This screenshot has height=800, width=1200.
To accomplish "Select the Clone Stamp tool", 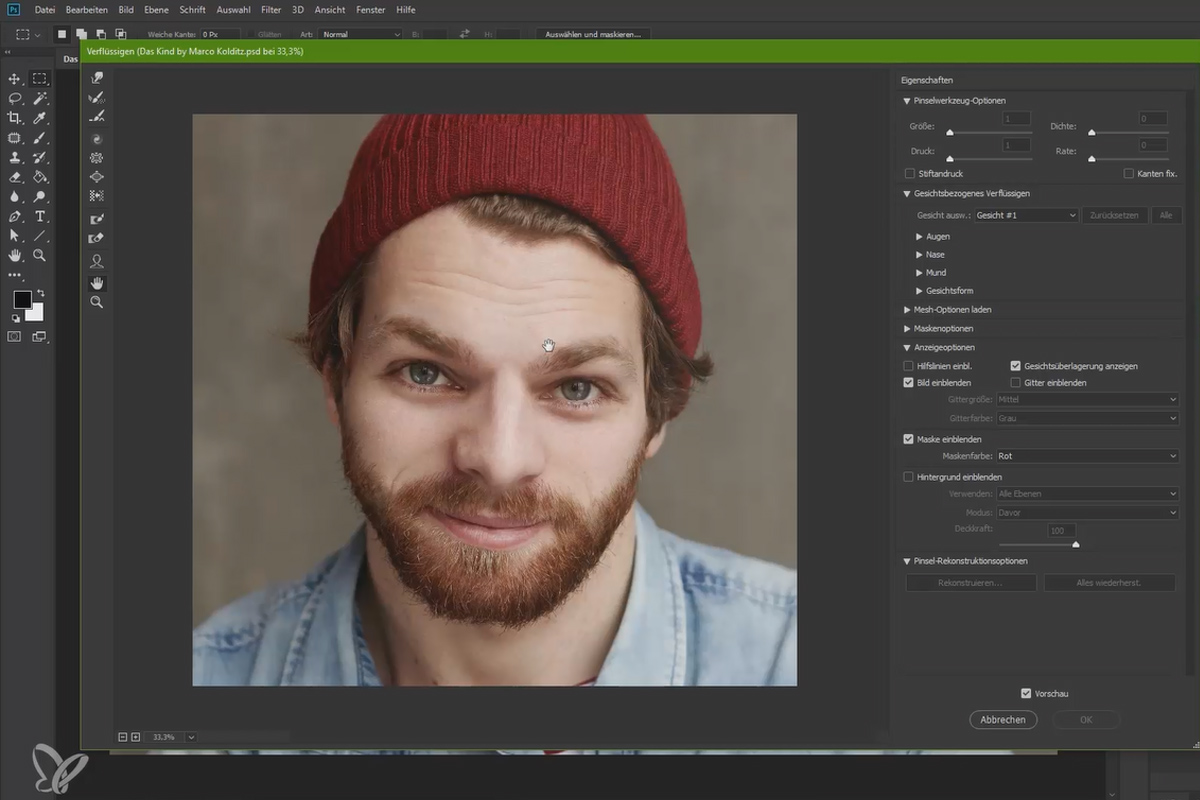I will [15, 158].
